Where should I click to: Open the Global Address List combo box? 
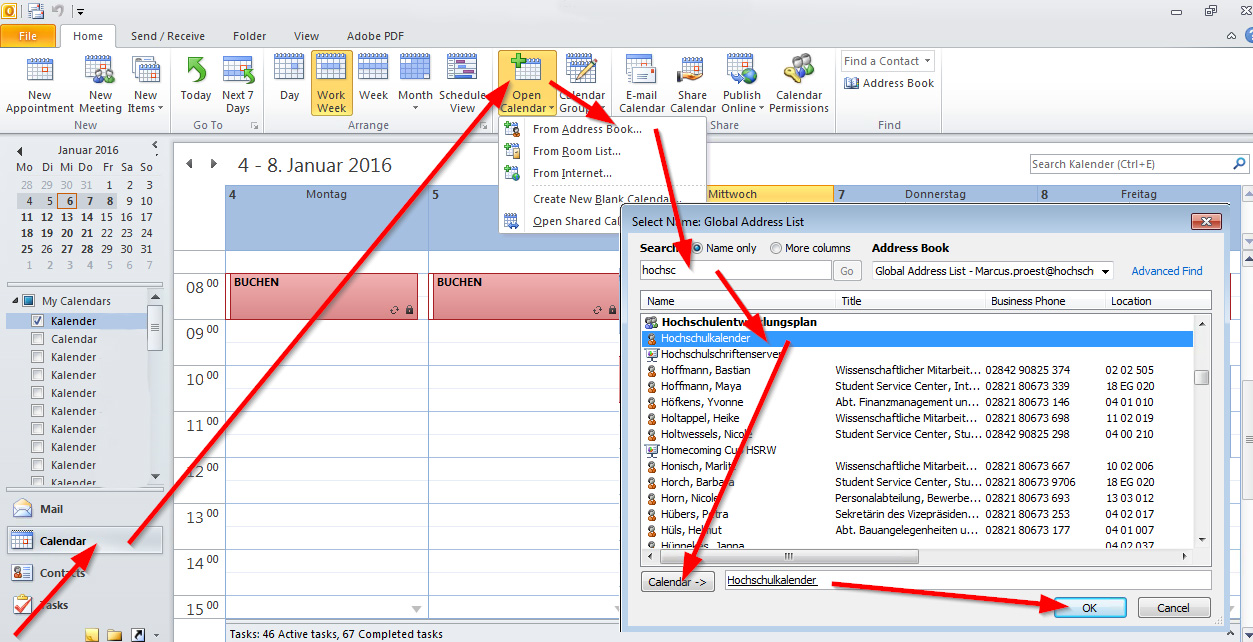pos(992,271)
